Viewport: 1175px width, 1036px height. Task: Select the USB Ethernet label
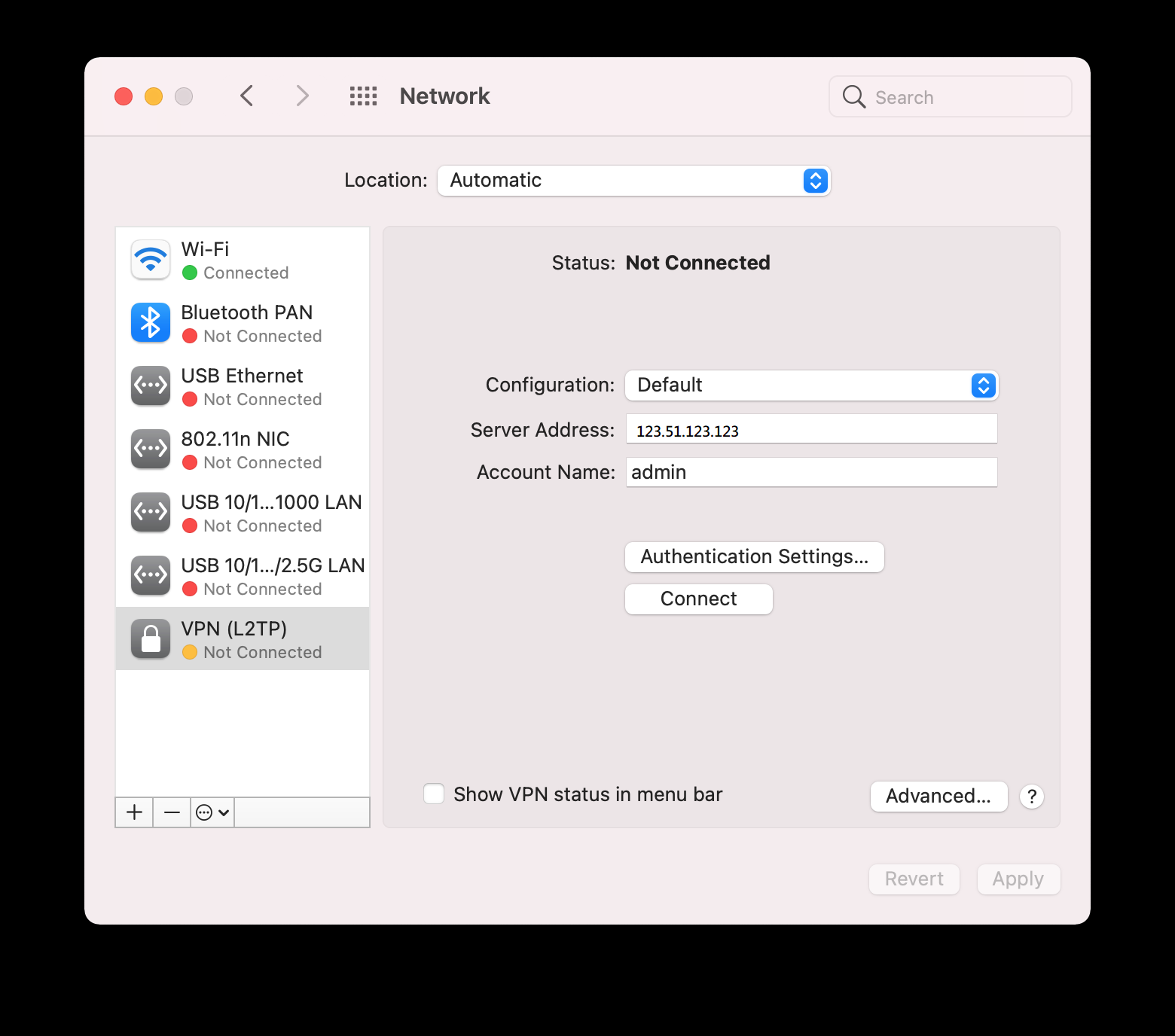click(243, 376)
